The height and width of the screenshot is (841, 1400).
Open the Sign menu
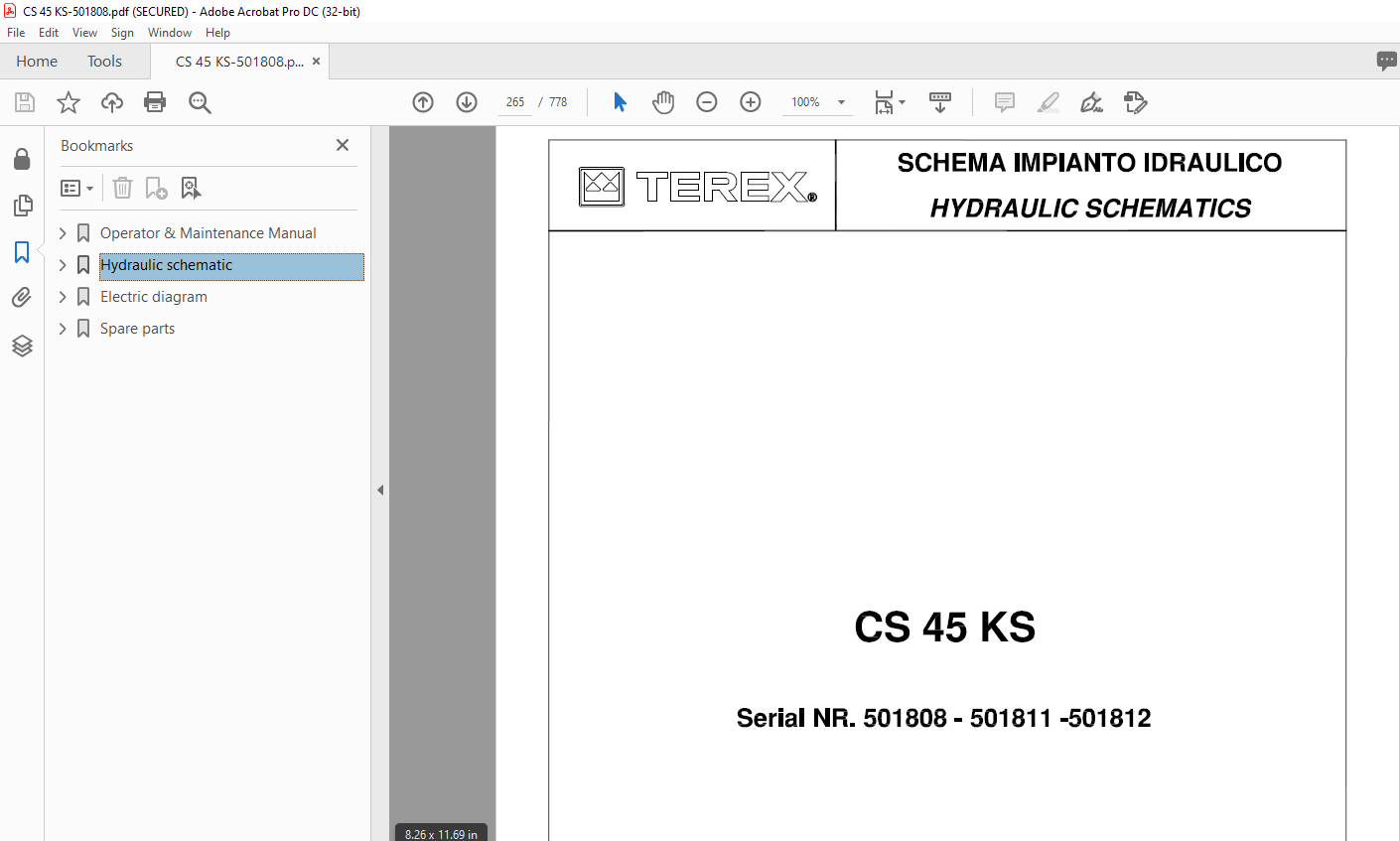click(122, 33)
